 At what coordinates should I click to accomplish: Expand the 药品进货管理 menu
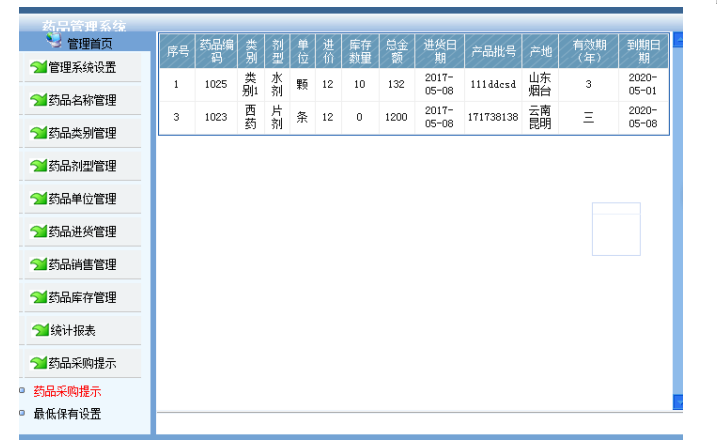click(x=82, y=232)
